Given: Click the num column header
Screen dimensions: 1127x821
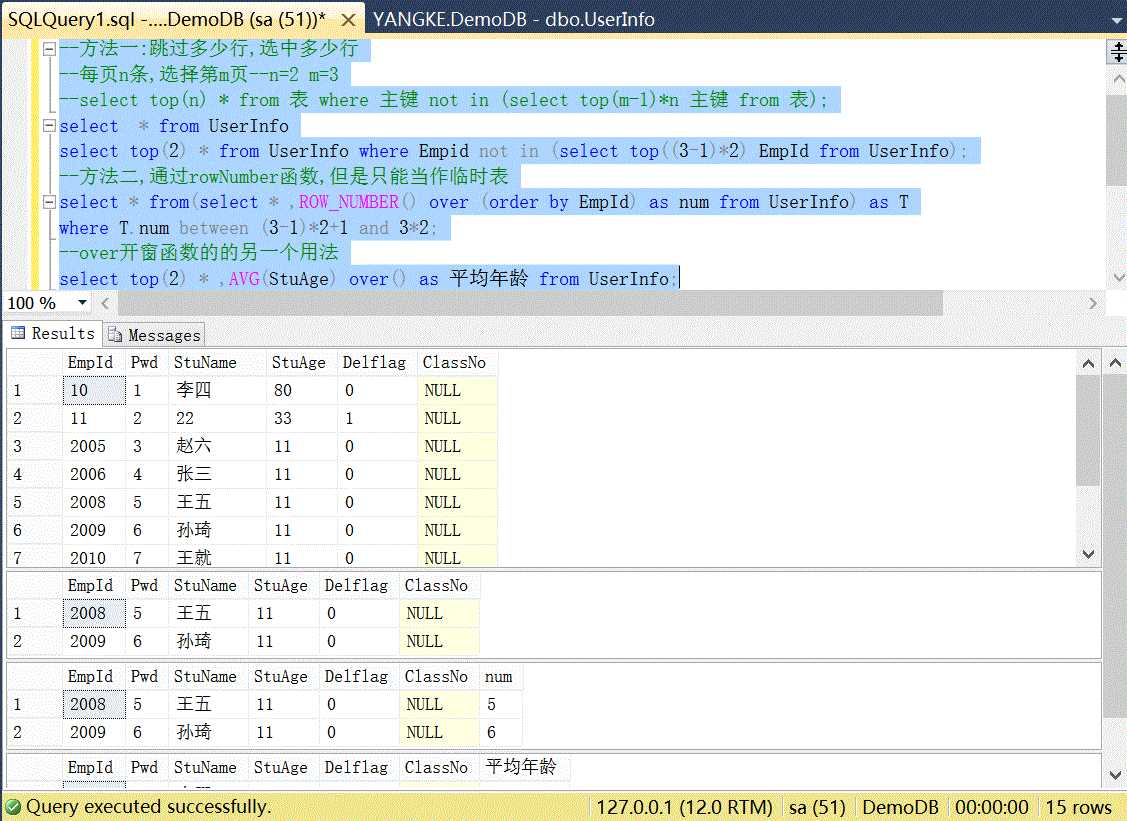Looking at the screenshot, I should (x=499, y=676).
